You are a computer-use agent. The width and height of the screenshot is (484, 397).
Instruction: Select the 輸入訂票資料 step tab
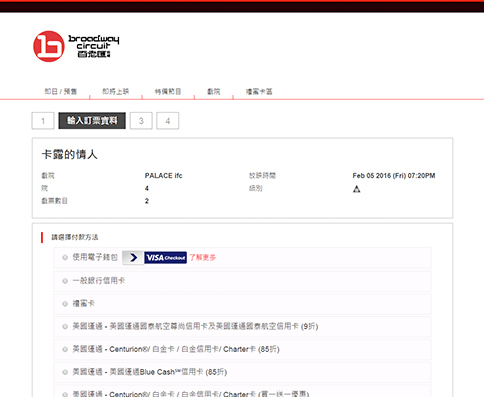[92, 121]
